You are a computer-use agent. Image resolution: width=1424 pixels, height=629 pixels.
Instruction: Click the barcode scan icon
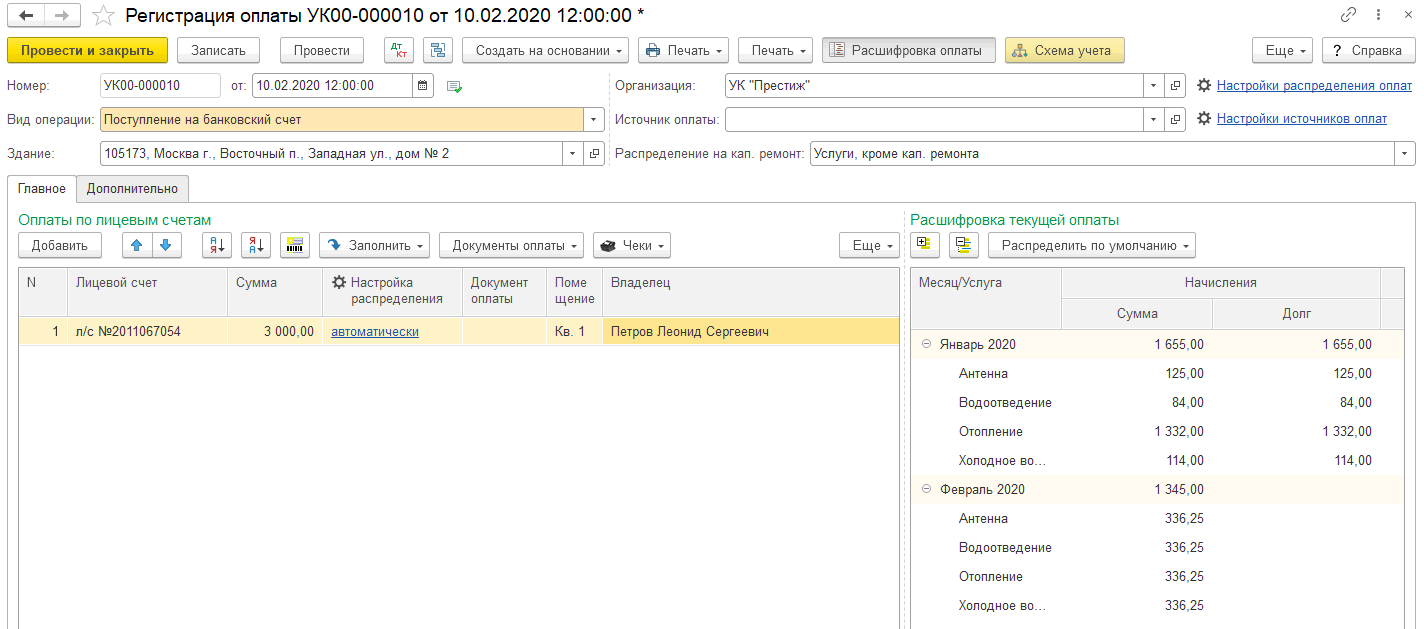[295, 245]
